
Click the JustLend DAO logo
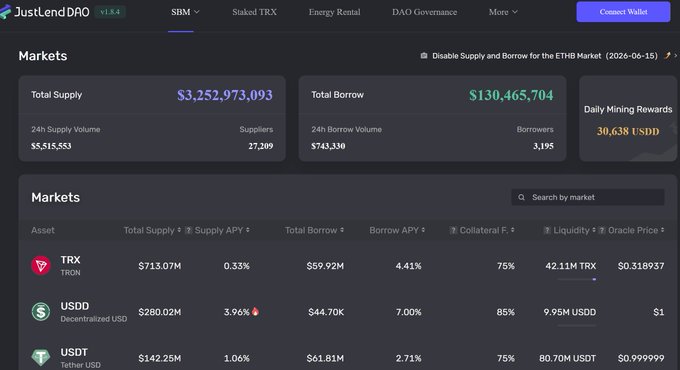[45, 12]
